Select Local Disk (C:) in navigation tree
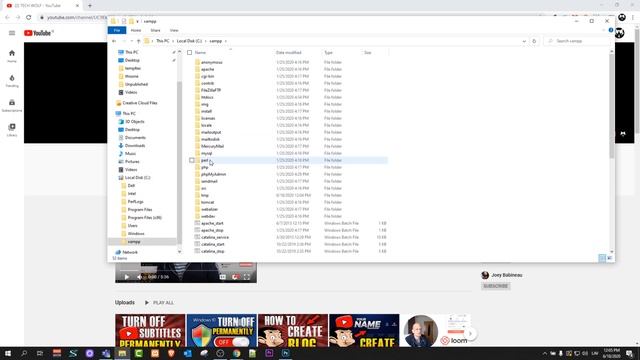Image resolution: width=640 pixels, height=360 pixels. coord(137,178)
